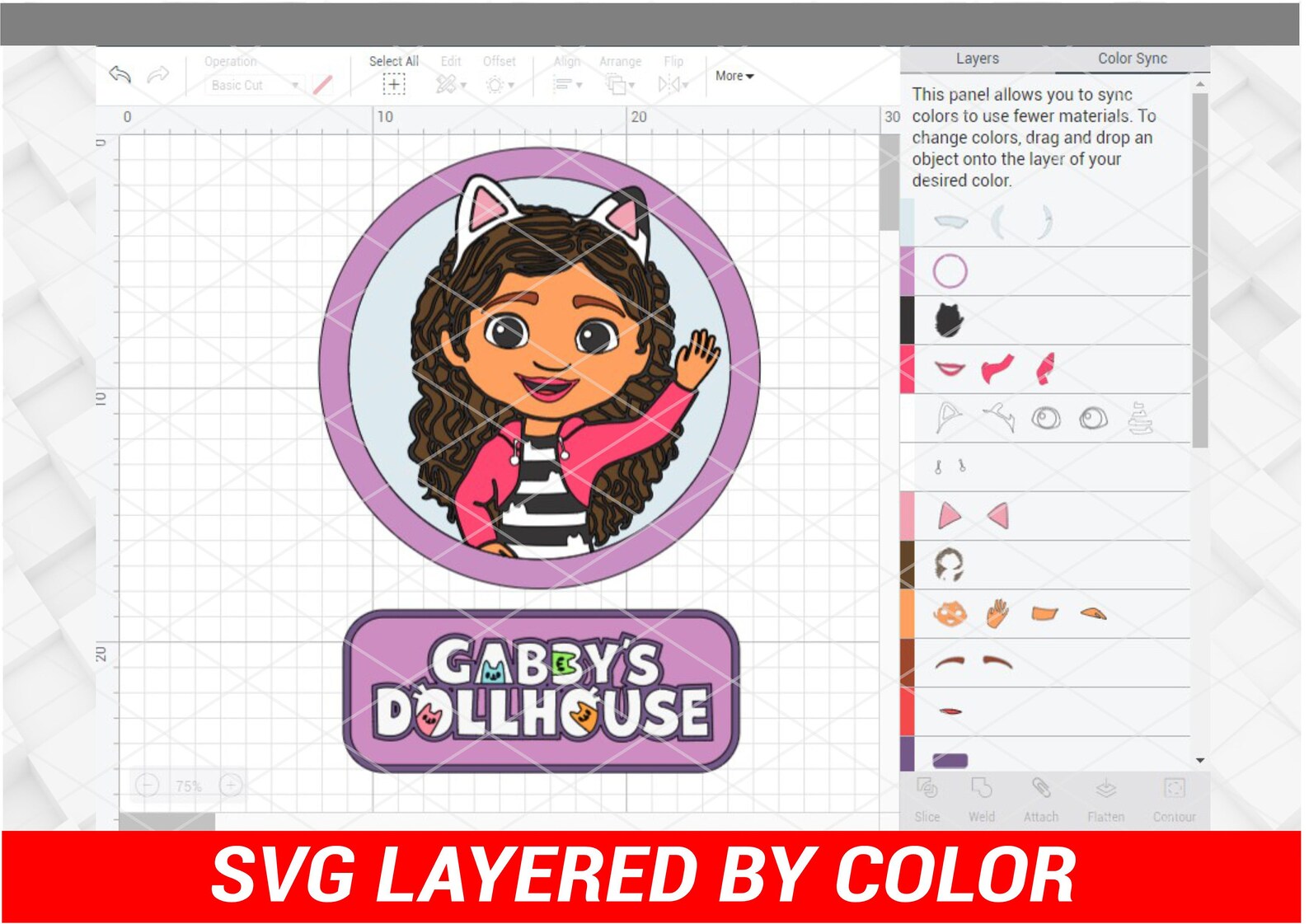Click the linetype color pen swatch
This screenshot has height=924, width=1309.
323,84
